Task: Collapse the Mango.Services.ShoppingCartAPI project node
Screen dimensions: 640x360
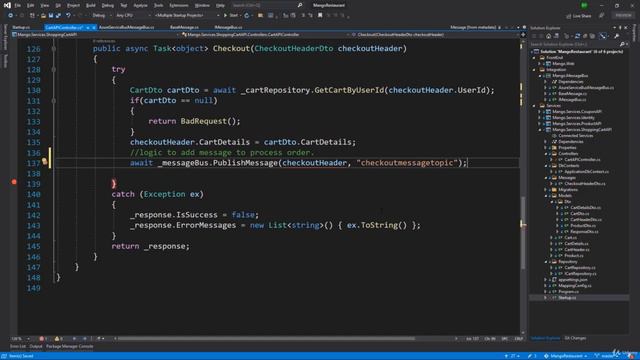Action: [x=540, y=129]
